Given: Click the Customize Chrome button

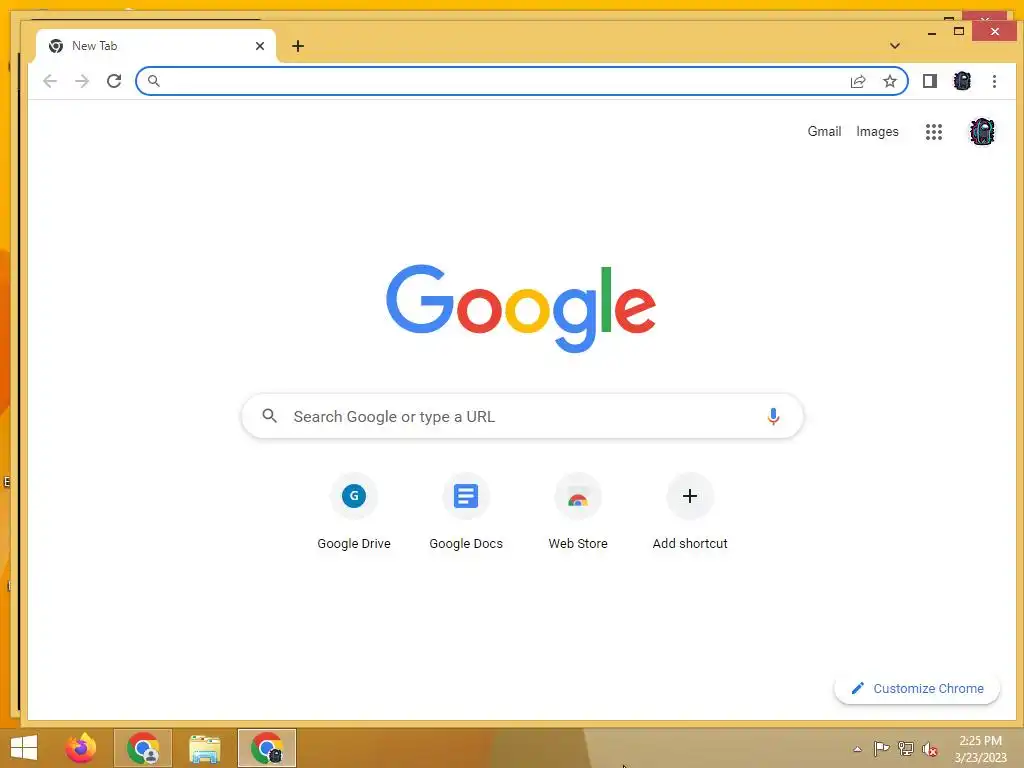Looking at the screenshot, I should (x=917, y=688).
